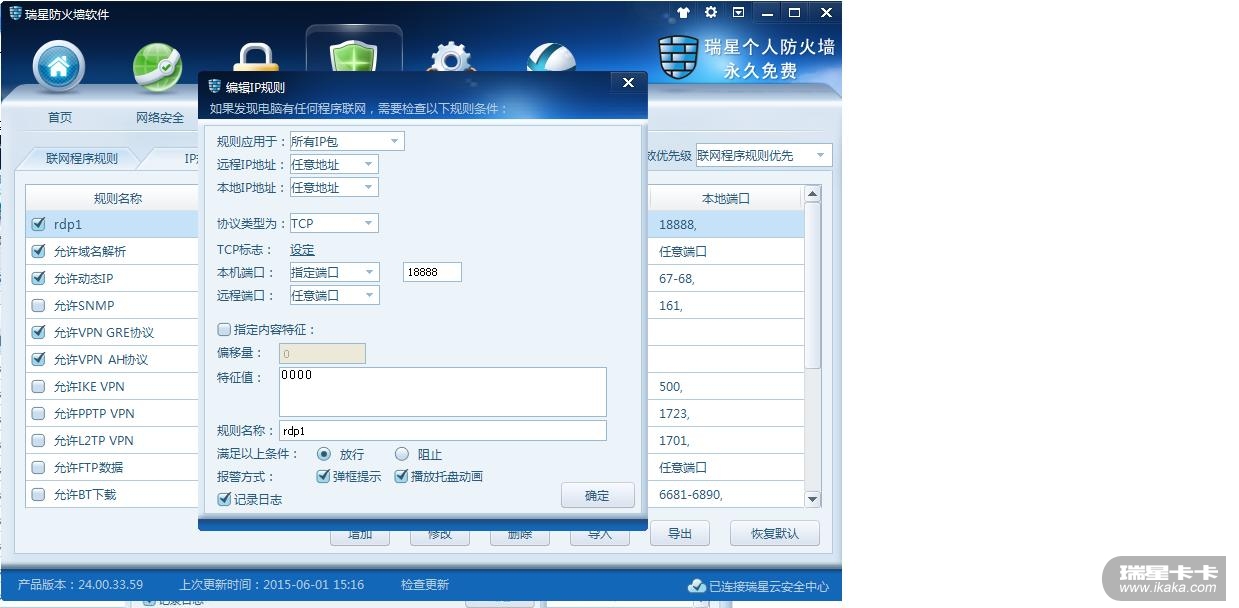
Task: Open the skin (shirt) icon in title bar
Action: 684,13
